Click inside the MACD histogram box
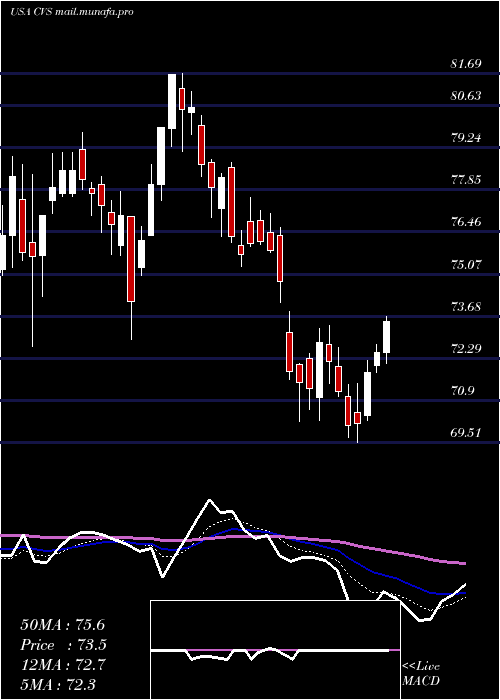Image resolution: width=500 pixels, height=700 pixels. click(x=275, y=650)
